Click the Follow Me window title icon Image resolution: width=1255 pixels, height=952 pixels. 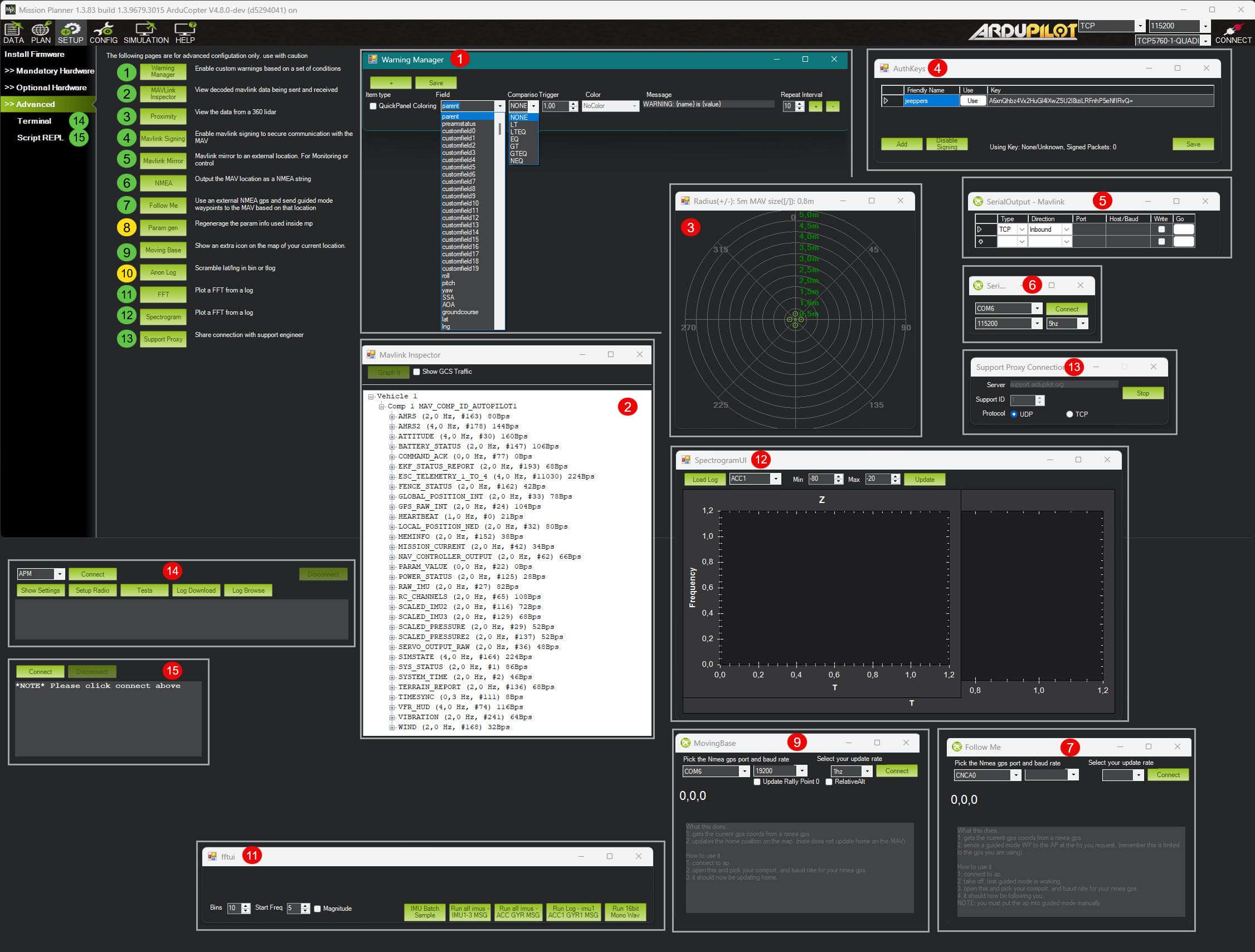tap(956, 747)
